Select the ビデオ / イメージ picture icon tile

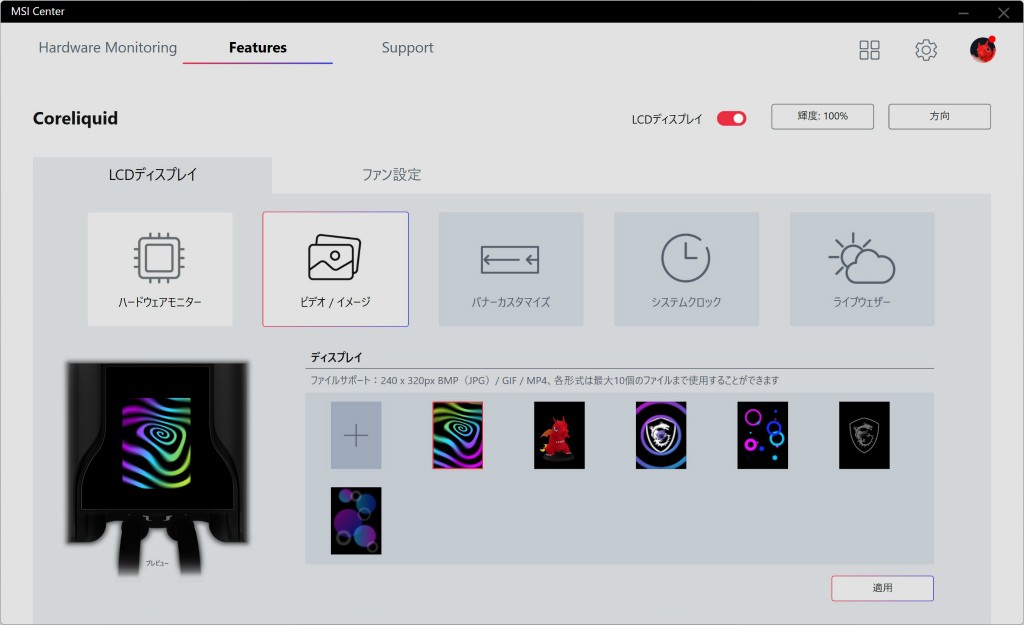tap(335, 269)
